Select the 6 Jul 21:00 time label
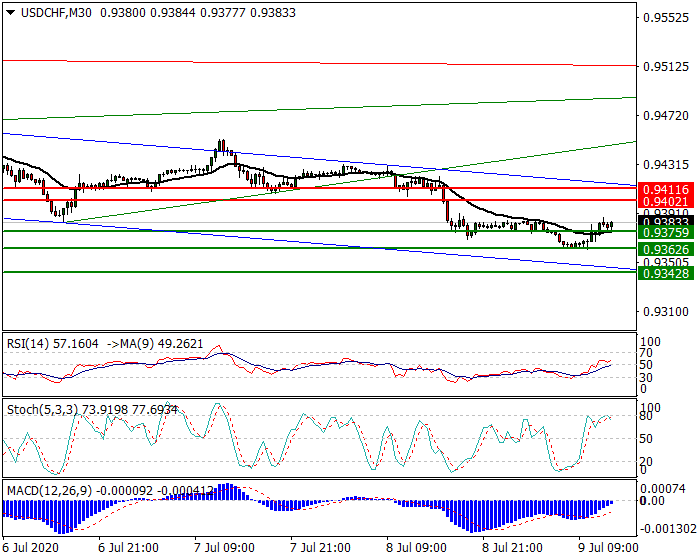This screenshot has width=700, height=560. [x=128, y=548]
